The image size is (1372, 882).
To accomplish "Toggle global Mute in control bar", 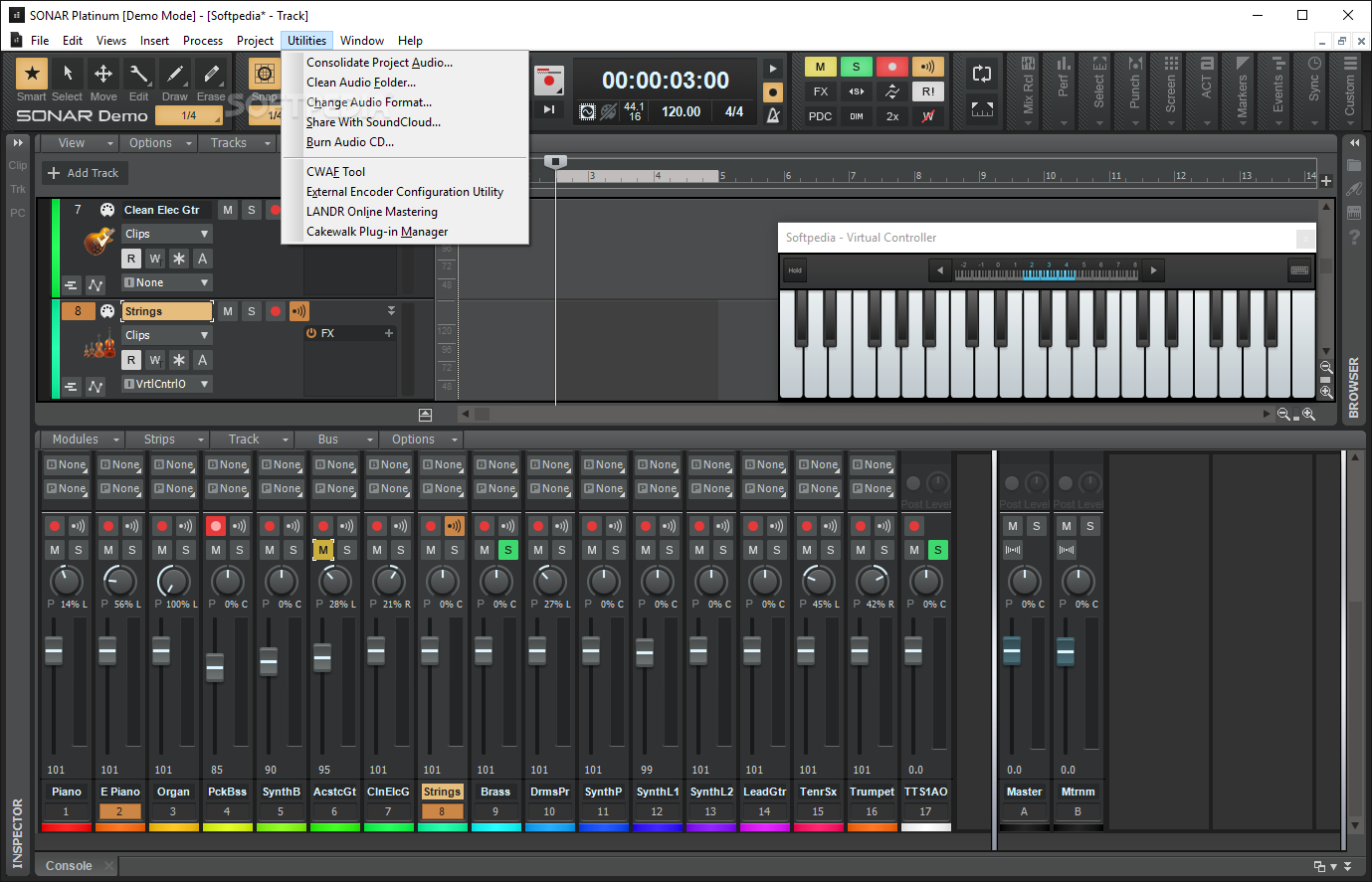I will [x=821, y=67].
